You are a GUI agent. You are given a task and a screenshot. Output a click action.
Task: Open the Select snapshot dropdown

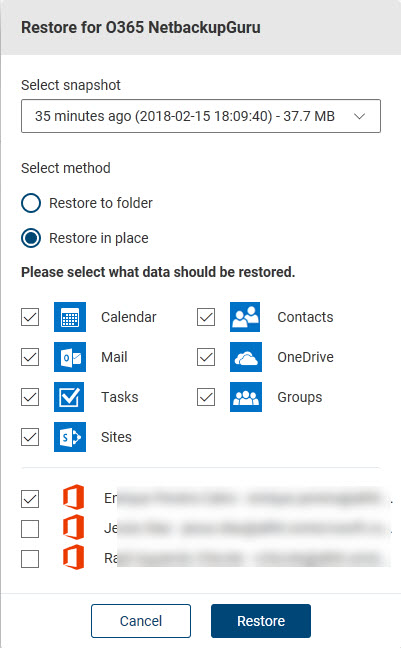pos(201,116)
